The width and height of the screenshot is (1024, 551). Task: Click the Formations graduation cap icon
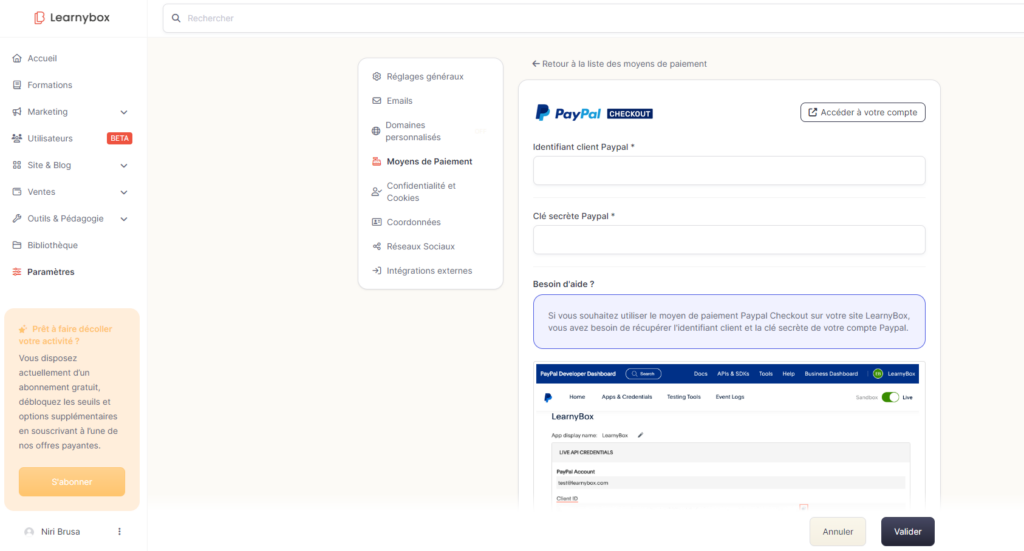(x=17, y=85)
